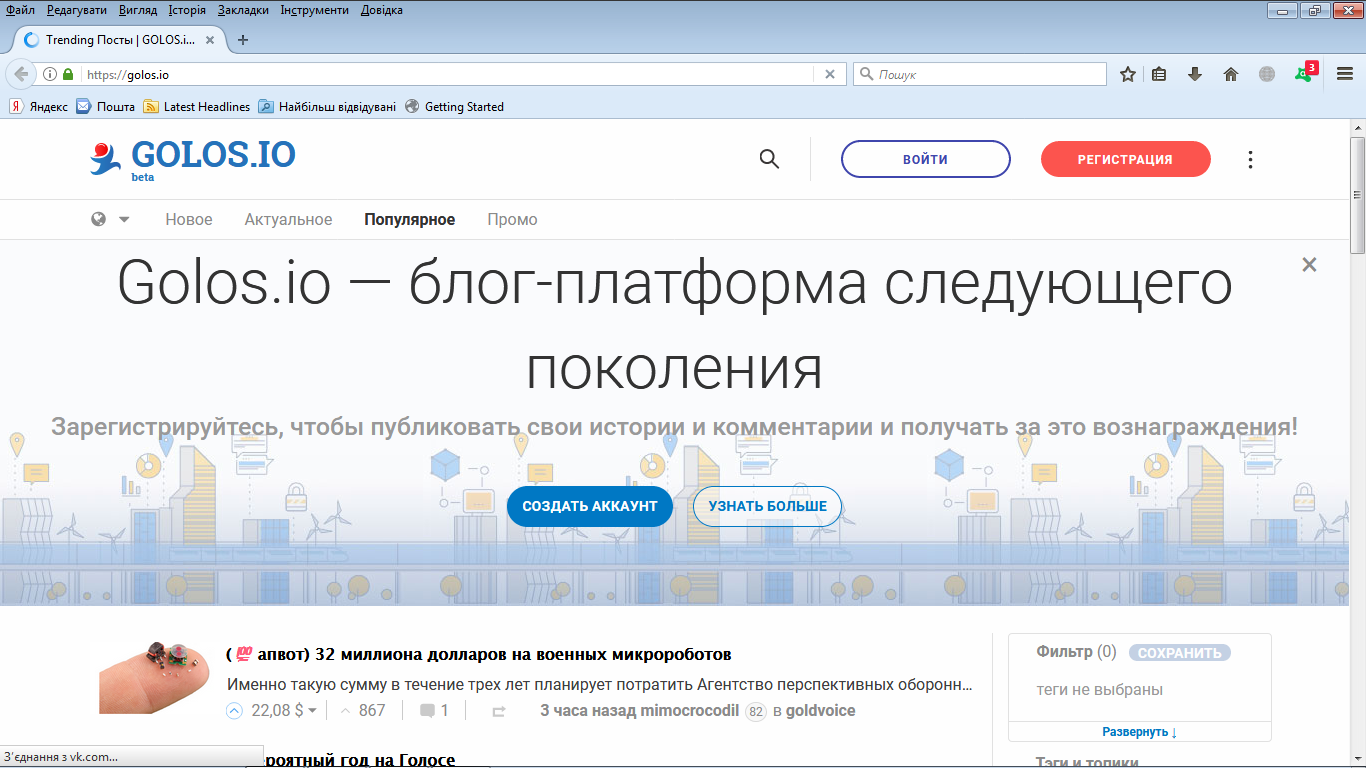Open site information icon in address bar
This screenshot has width=1366, height=768.
tap(50, 74)
